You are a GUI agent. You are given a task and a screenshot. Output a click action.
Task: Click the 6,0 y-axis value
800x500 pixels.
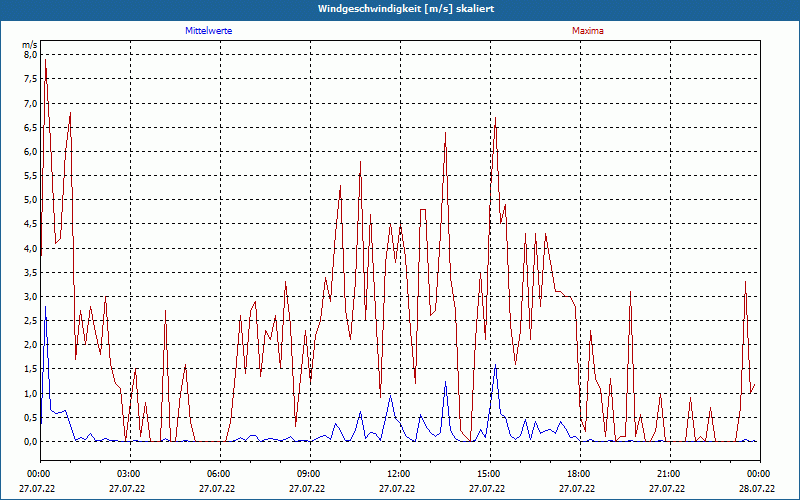tap(30, 152)
